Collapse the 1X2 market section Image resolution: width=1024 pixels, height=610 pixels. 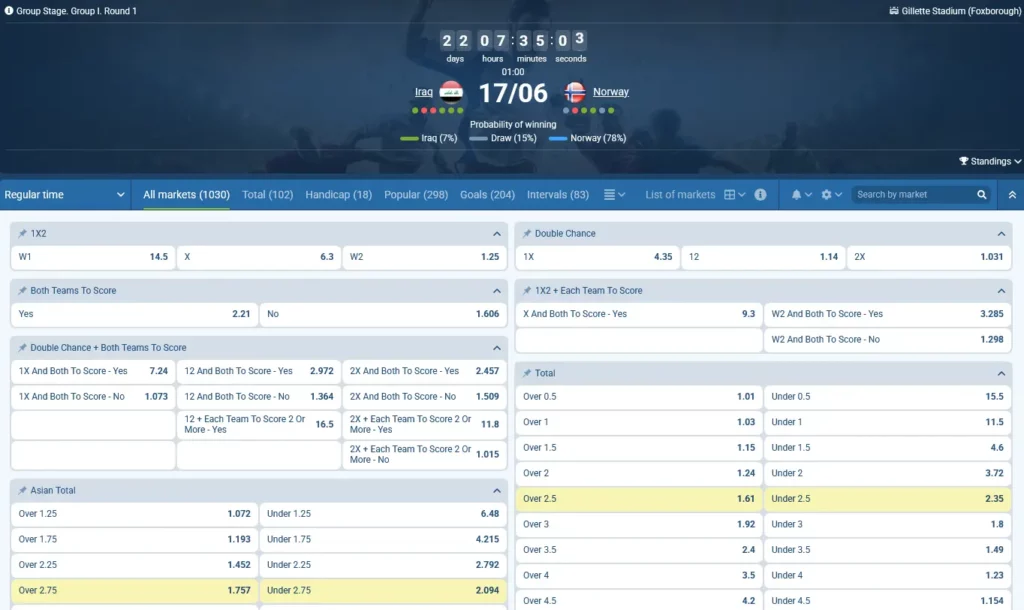(x=496, y=234)
